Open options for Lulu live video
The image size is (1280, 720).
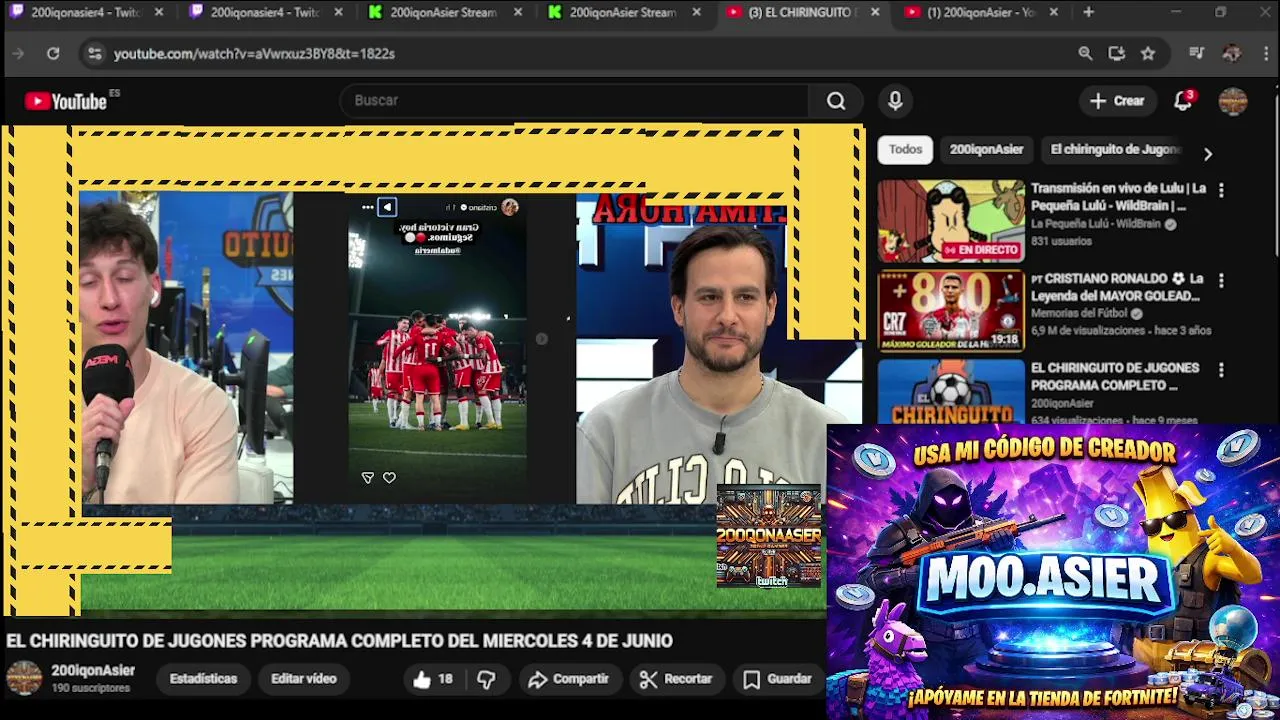[x=1220, y=189]
